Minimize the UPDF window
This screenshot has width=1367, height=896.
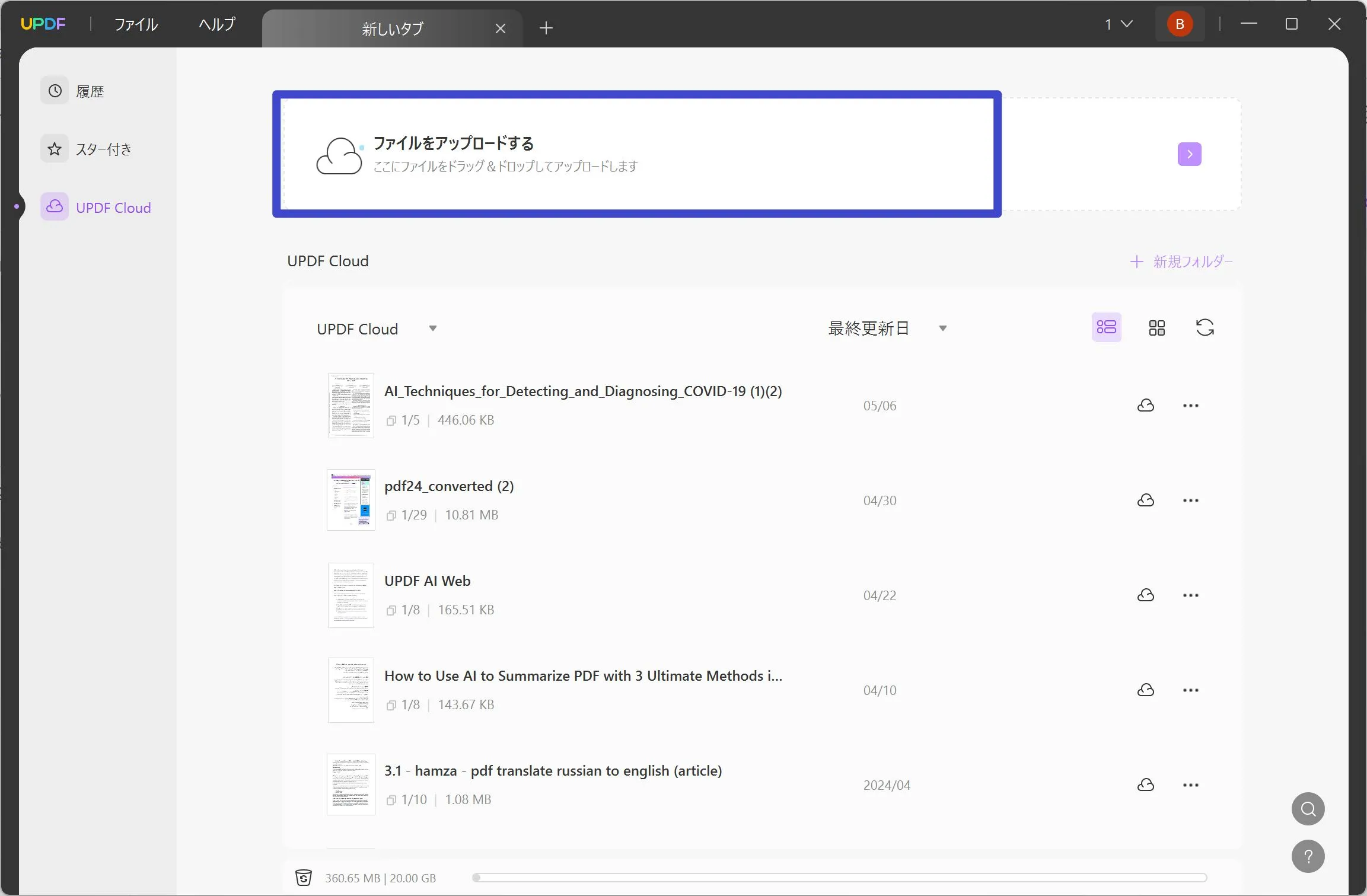[1249, 24]
